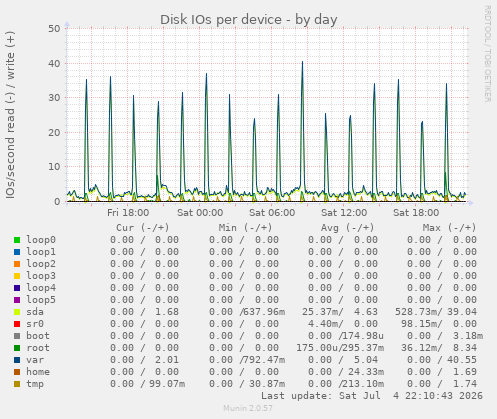Click the var dark blue legend swatch
The height and width of the screenshot is (419, 497).
pyautogui.click(x=17, y=360)
